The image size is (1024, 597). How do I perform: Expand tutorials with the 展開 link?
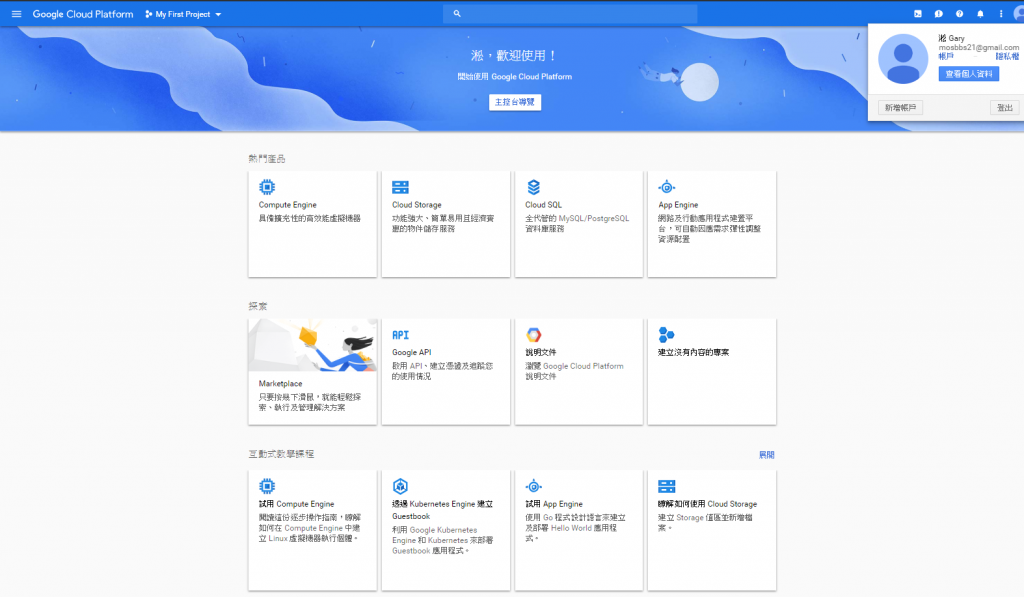click(767, 455)
